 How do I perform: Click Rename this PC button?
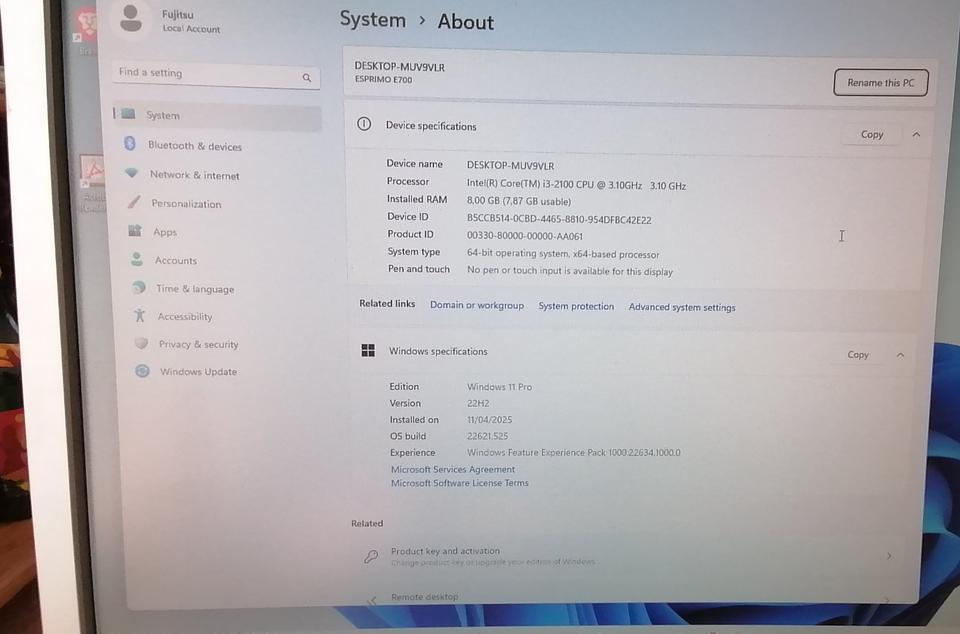[880, 83]
